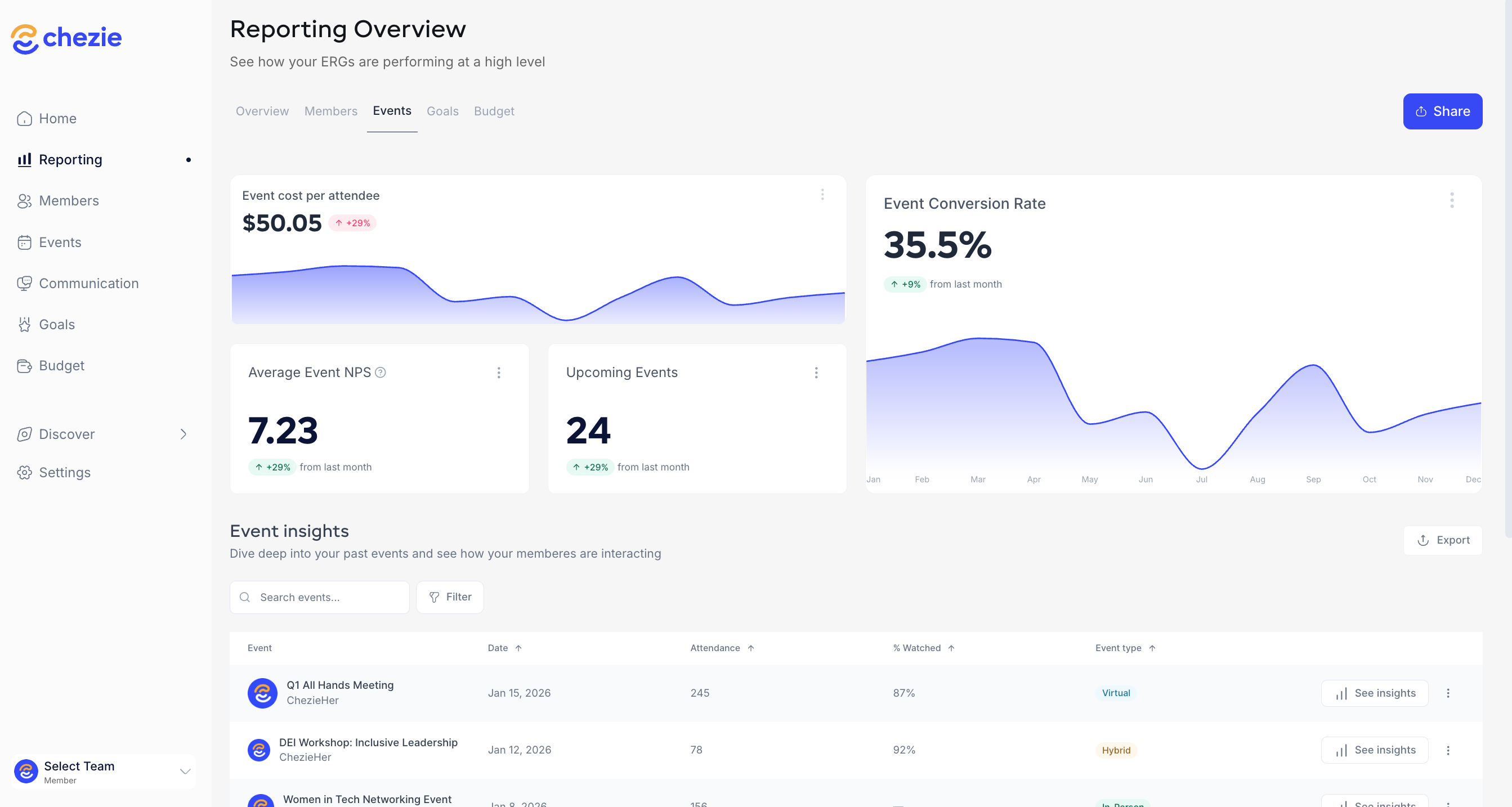The height and width of the screenshot is (807, 1512).
Task: Open Communication section in sidebar
Action: (x=88, y=284)
